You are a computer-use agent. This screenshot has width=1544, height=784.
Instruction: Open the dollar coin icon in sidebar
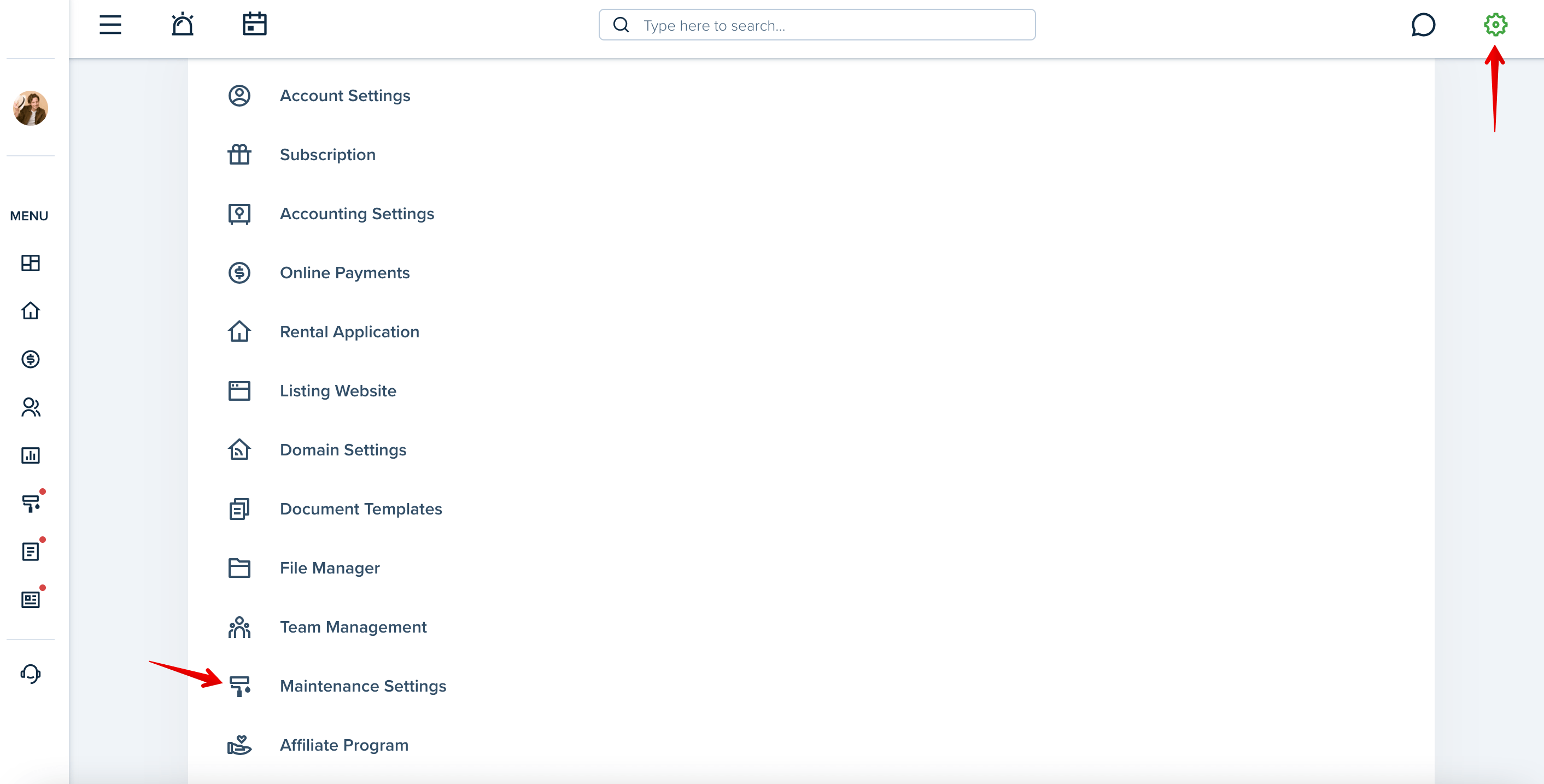pyautogui.click(x=31, y=359)
